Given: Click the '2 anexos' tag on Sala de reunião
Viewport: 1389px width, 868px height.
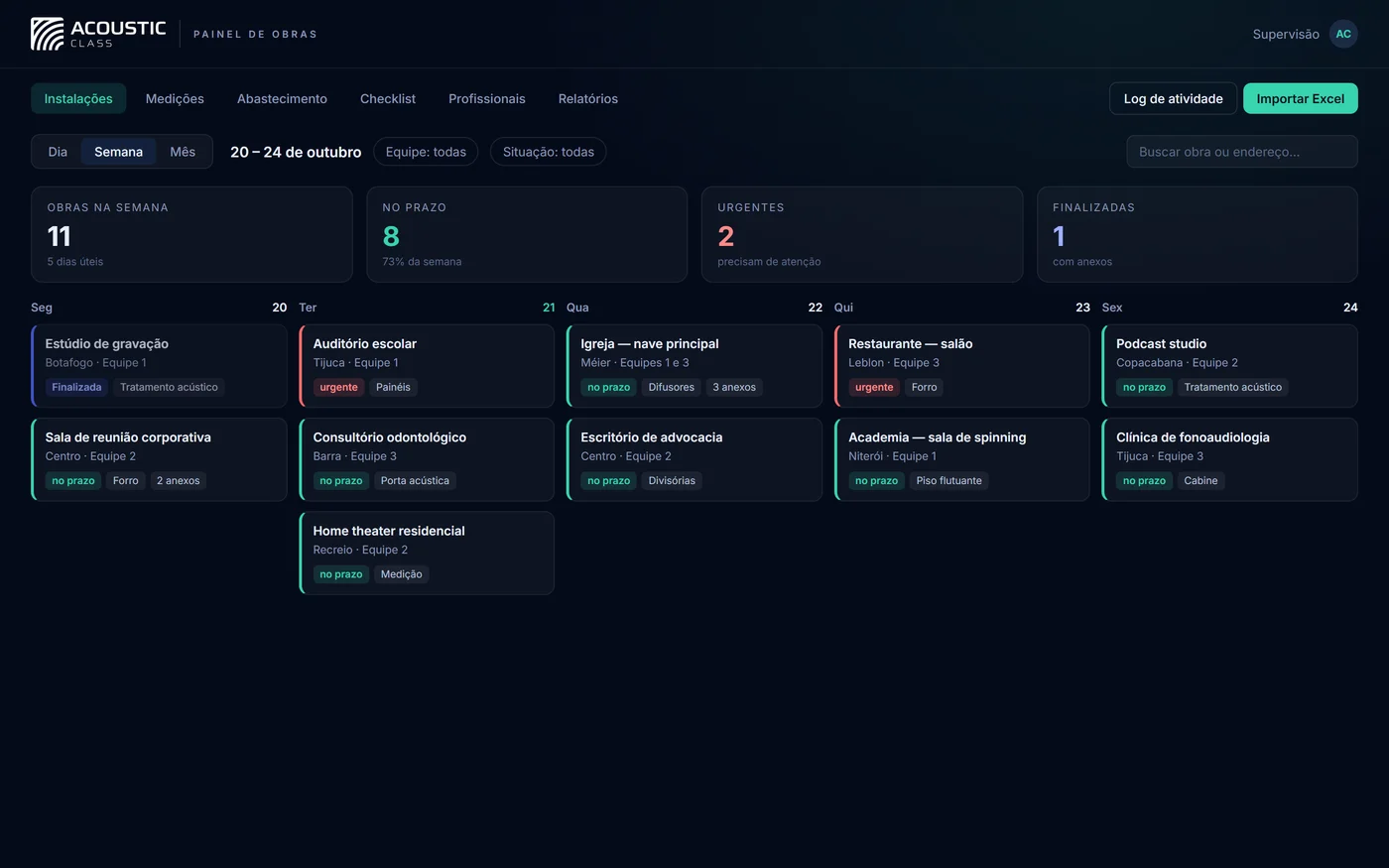Looking at the screenshot, I should coord(179,481).
